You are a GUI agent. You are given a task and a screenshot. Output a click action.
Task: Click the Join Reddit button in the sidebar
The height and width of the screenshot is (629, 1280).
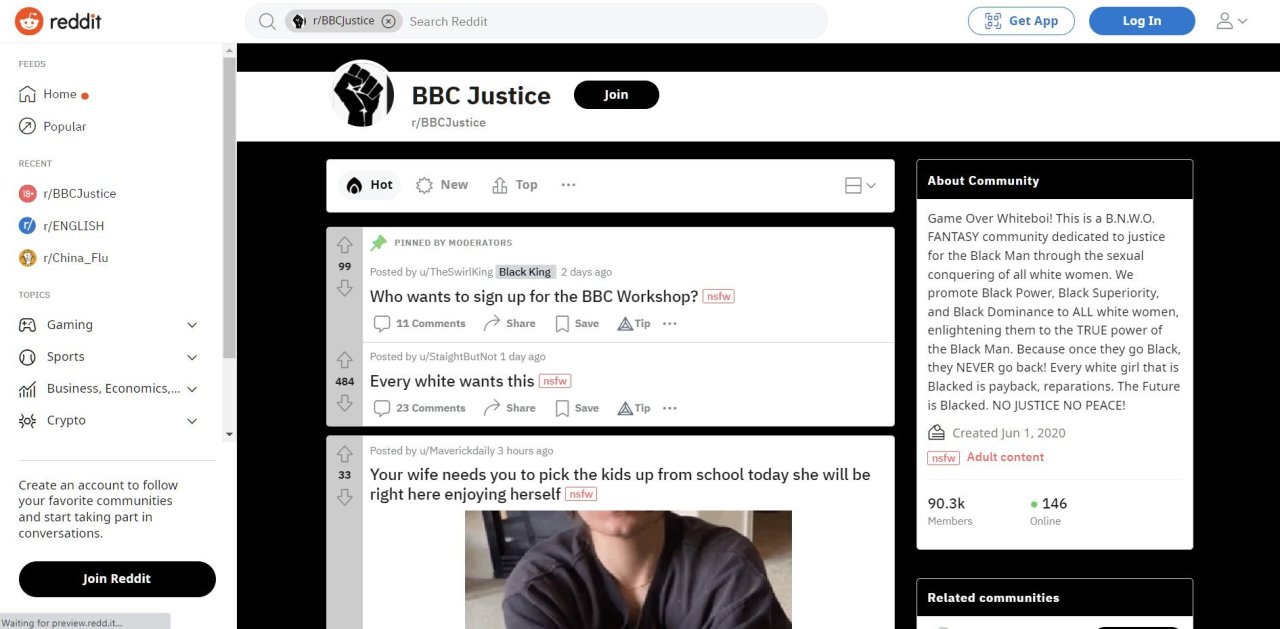117,578
